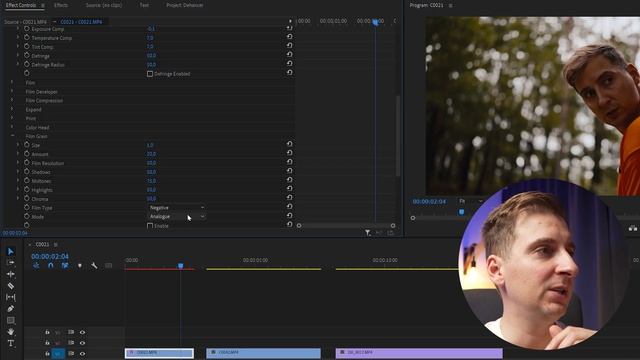640x360 pixels.
Task: Click the timeline timecode 00:00:02:04
Action: pos(50,256)
